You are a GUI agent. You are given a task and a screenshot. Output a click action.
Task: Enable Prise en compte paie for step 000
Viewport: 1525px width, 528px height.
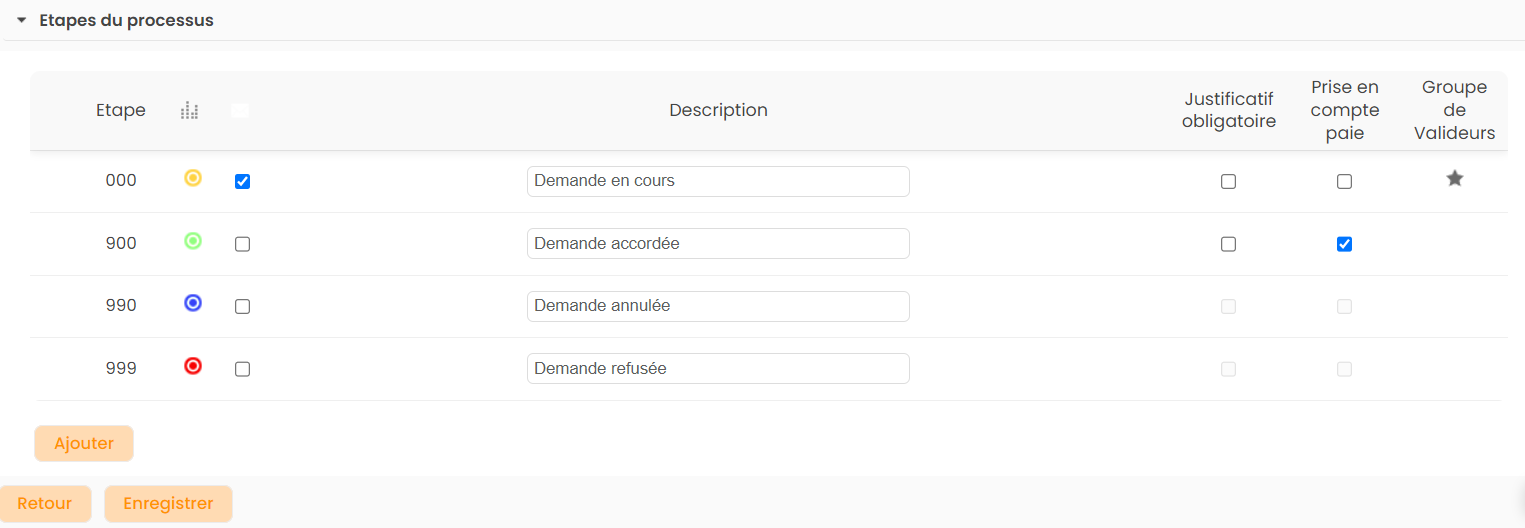tap(1344, 182)
